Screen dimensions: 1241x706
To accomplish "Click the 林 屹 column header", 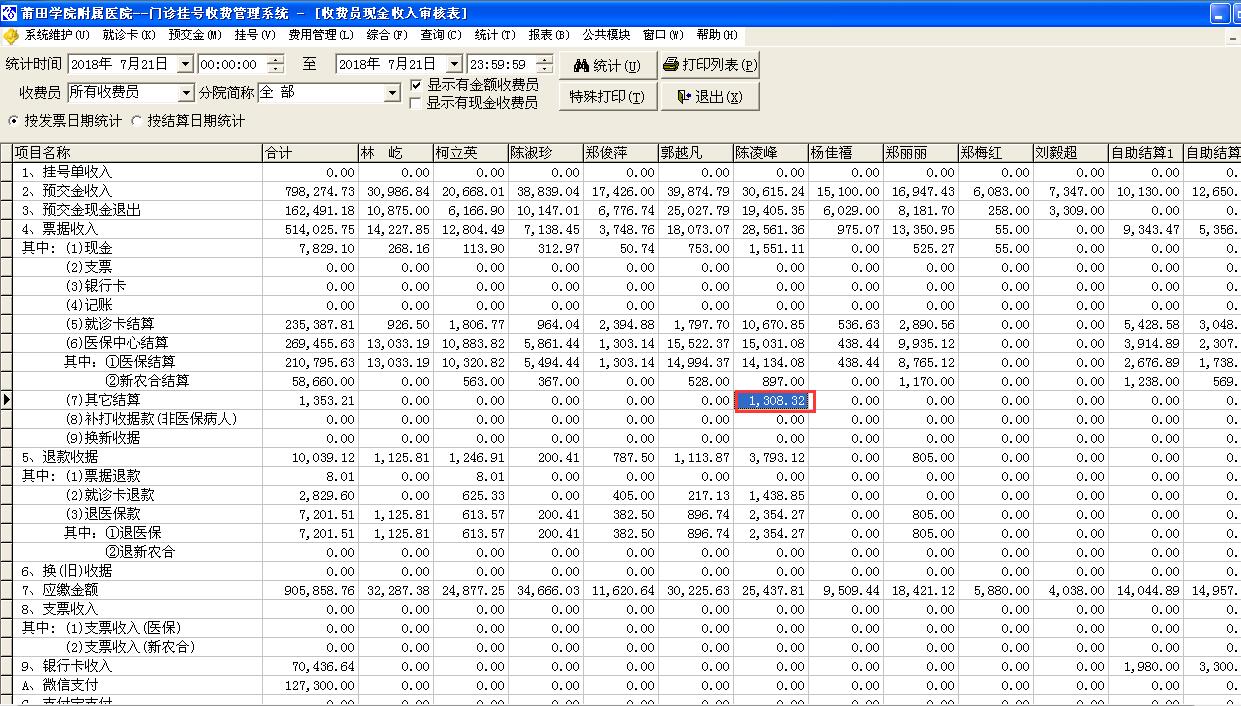I will (x=395, y=153).
